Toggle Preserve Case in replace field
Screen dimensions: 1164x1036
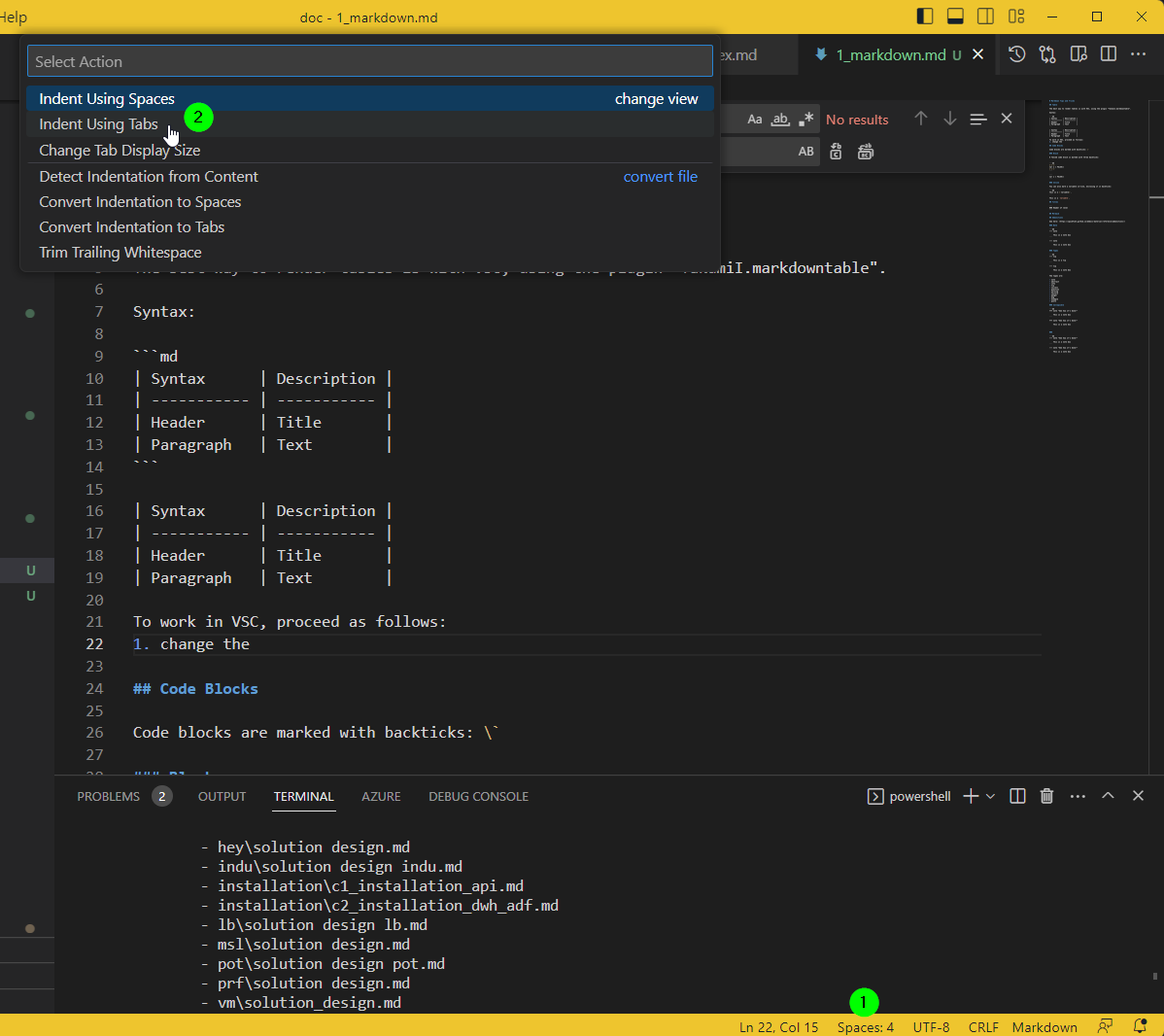[805, 152]
